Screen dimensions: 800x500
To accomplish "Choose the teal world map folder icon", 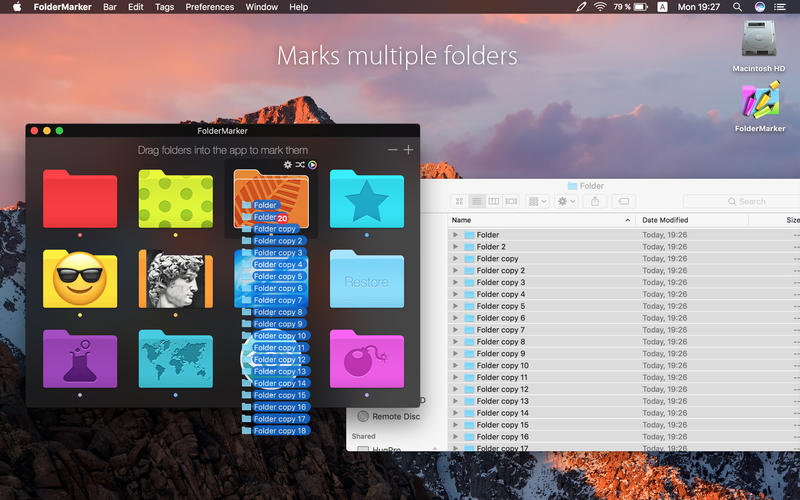I will (176, 359).
